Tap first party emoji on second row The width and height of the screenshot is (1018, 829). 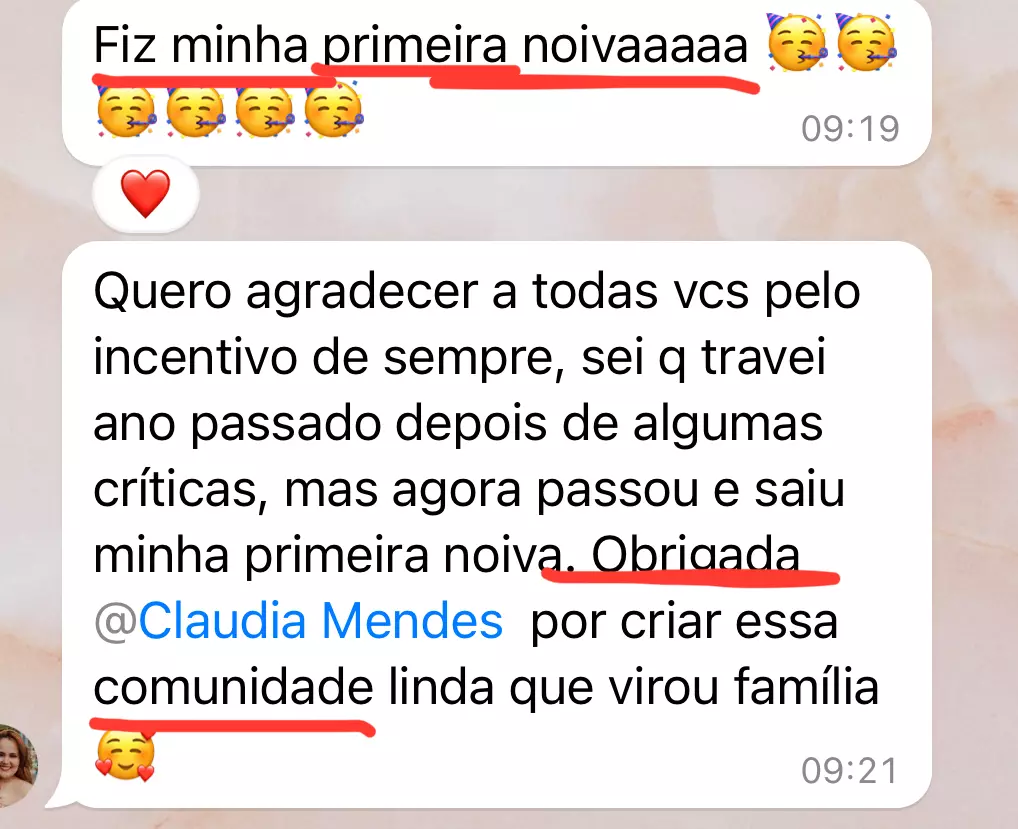[127, 110]
